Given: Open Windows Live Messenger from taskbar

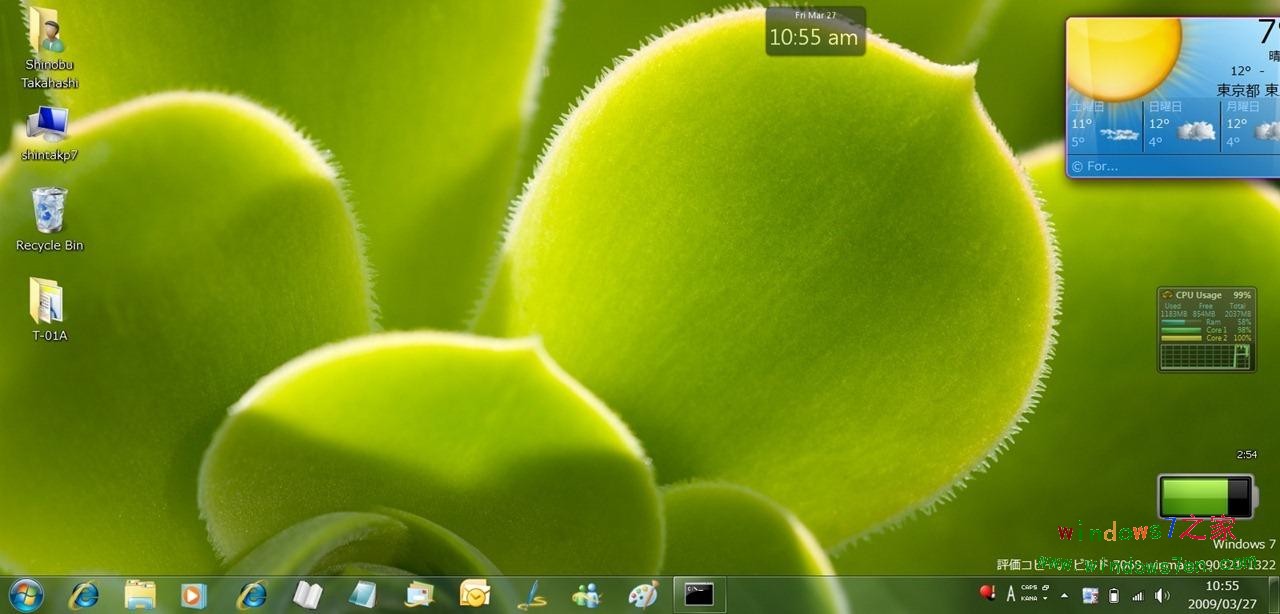Looking at the screenshot, I should tap(587, 595).
